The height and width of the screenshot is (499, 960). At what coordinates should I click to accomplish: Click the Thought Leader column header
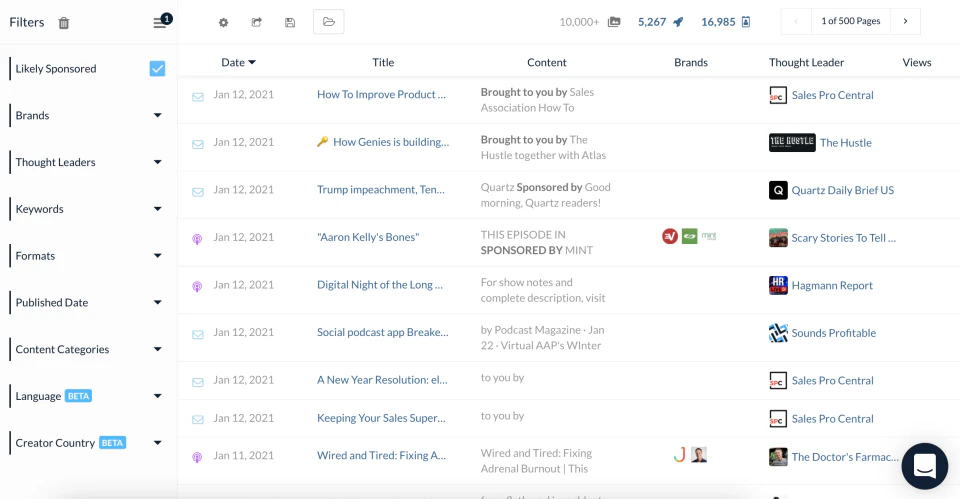(806, 62)
